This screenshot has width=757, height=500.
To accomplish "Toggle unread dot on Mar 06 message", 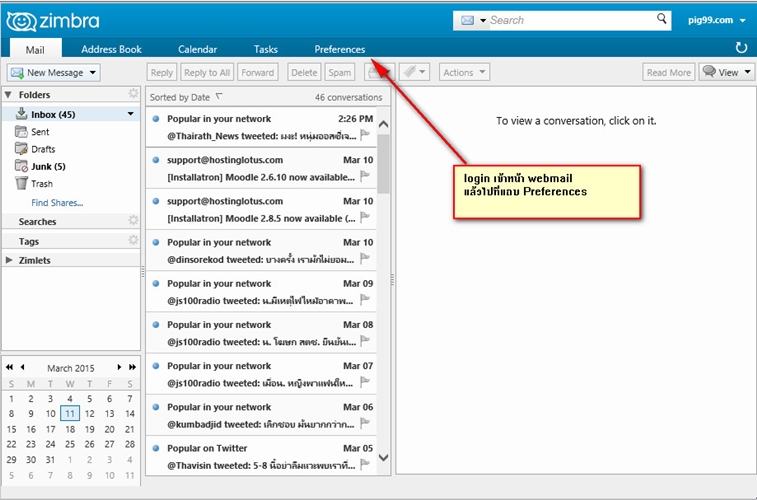I will click(156, 407).
